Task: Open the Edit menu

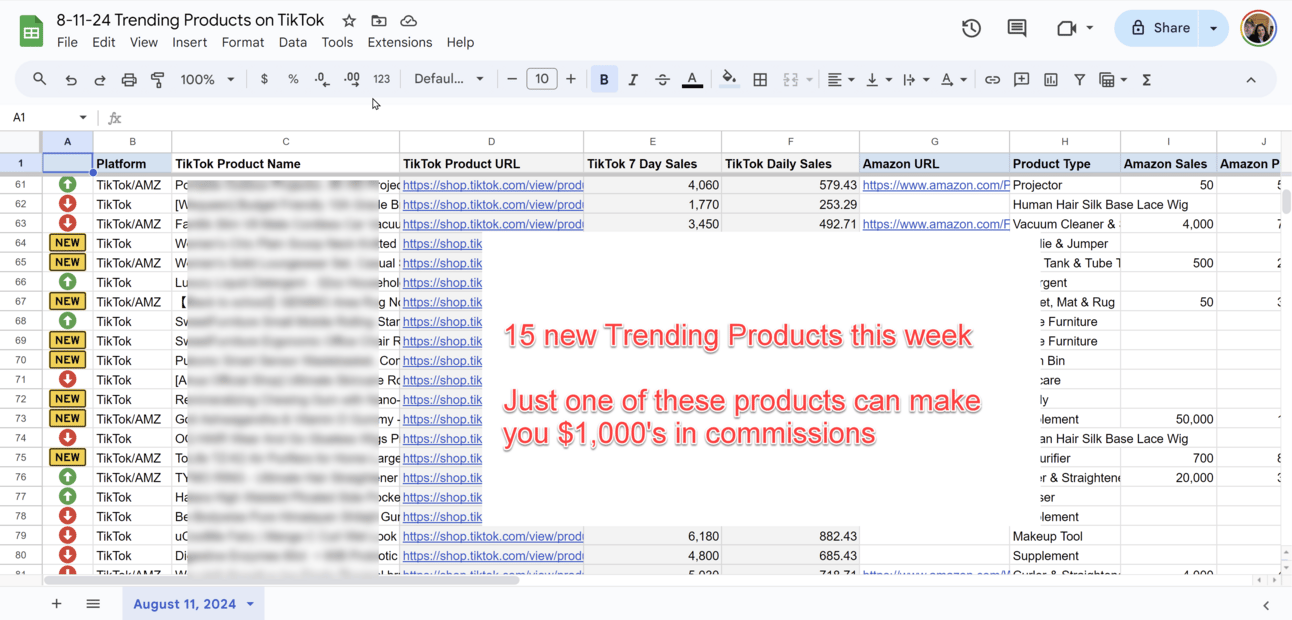Action: [104, 42]
